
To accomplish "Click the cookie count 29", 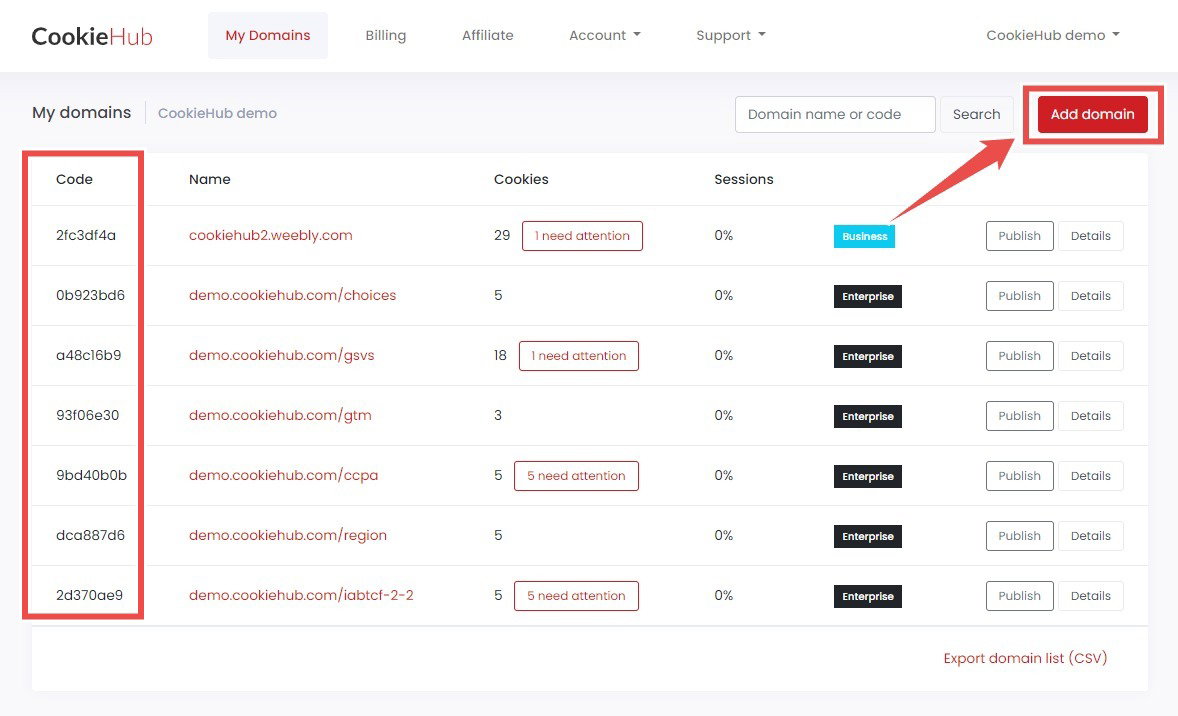I will click(x=502, y=235).
